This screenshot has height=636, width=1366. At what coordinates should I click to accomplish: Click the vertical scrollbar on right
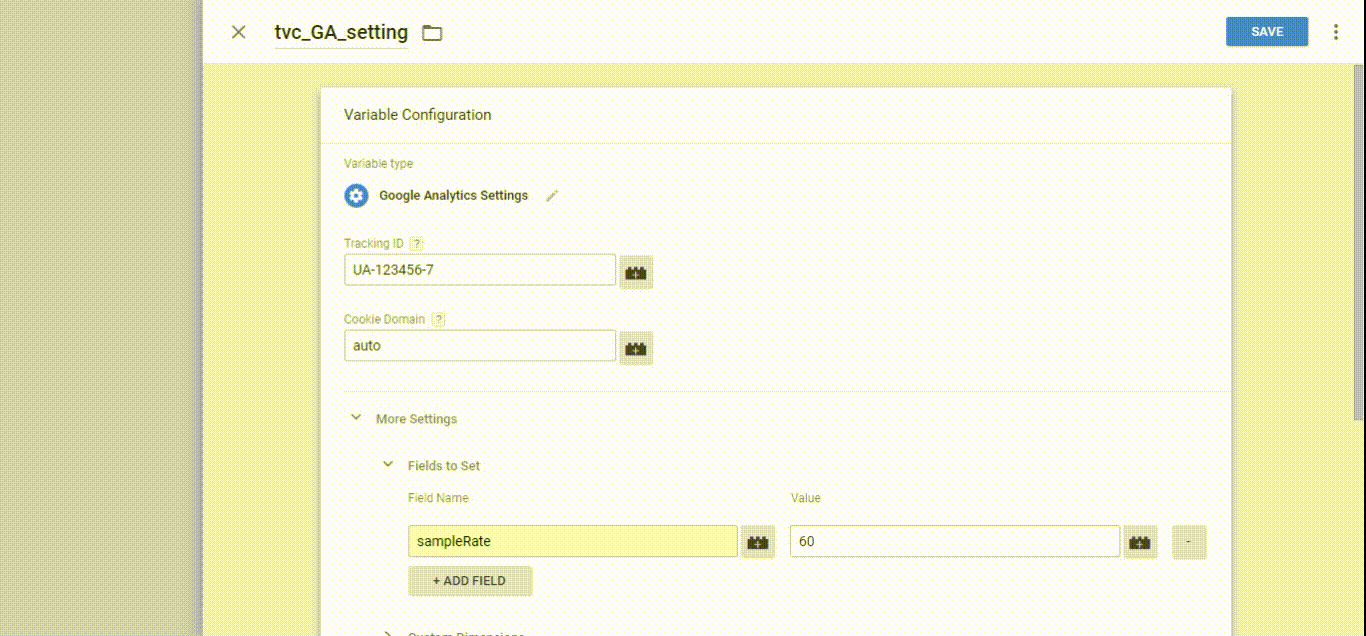(x=1359, y=240)
